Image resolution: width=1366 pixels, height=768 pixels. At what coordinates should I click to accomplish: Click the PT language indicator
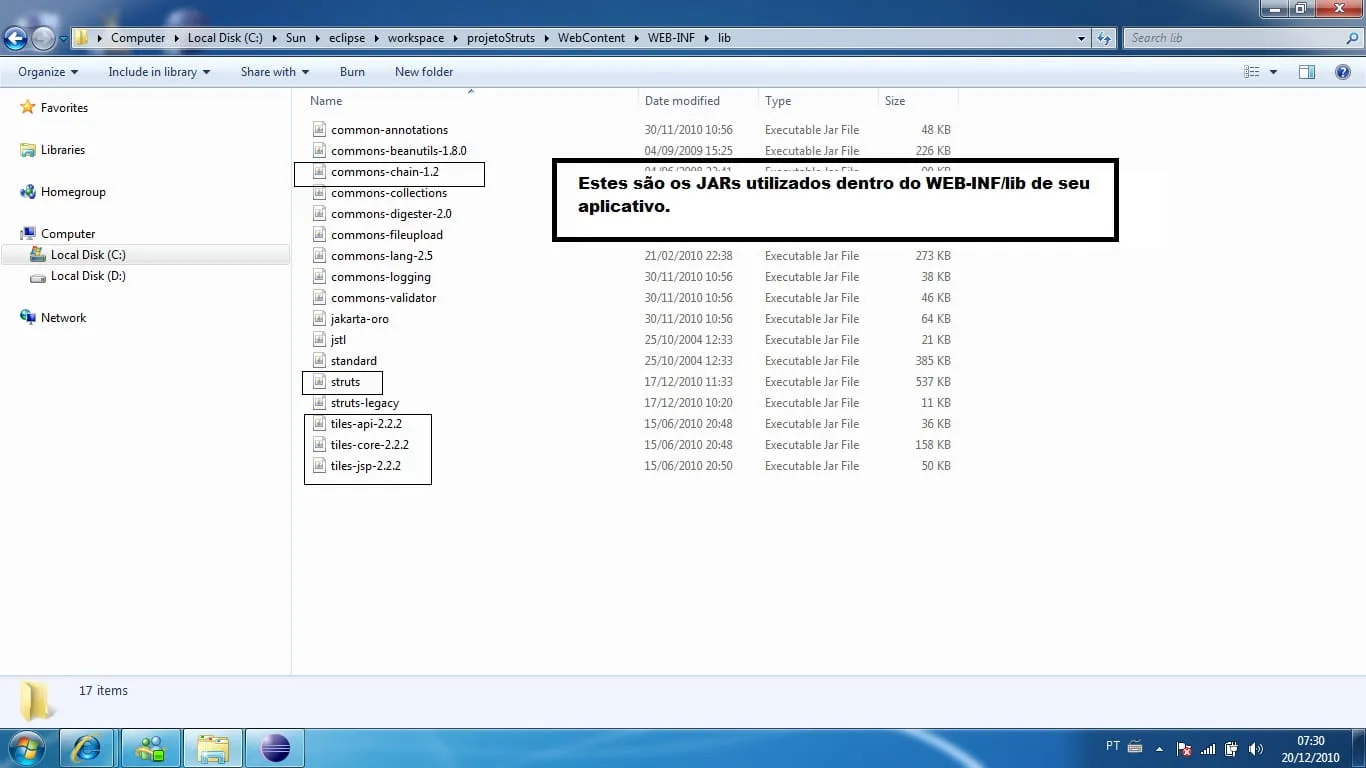point(1113,746)
